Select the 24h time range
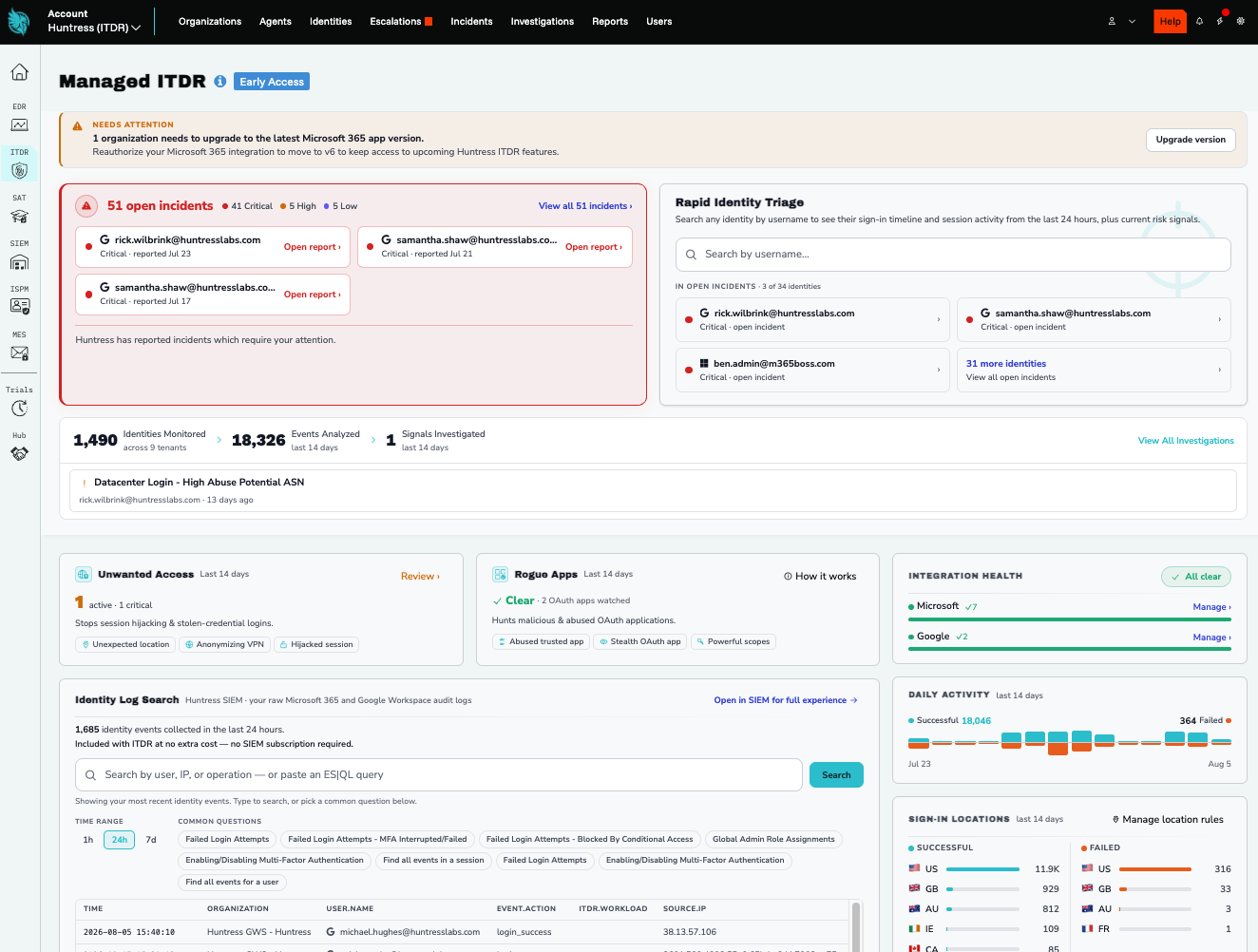1258x952 pixels. pos(119,840)
